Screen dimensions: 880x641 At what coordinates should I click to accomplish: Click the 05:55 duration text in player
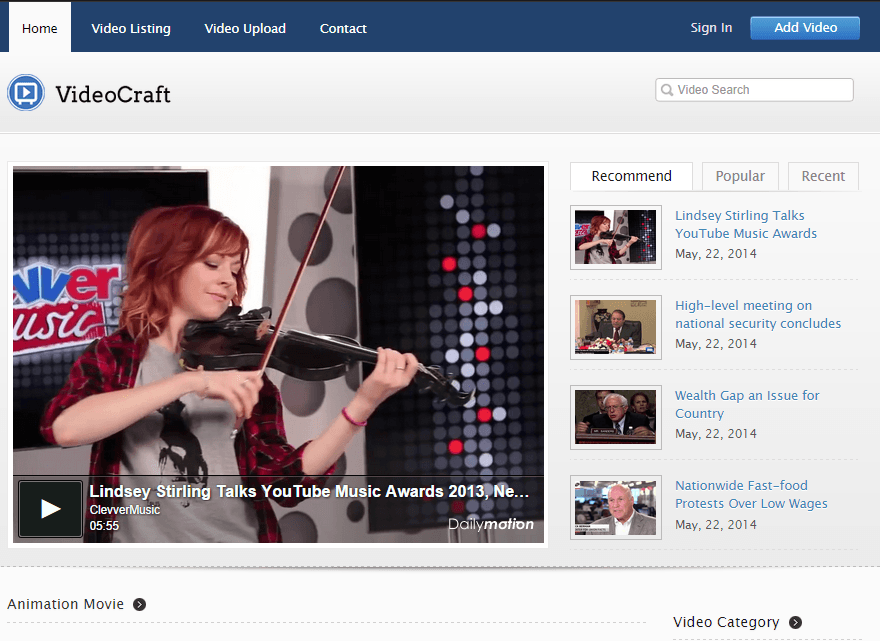[104, 526]
